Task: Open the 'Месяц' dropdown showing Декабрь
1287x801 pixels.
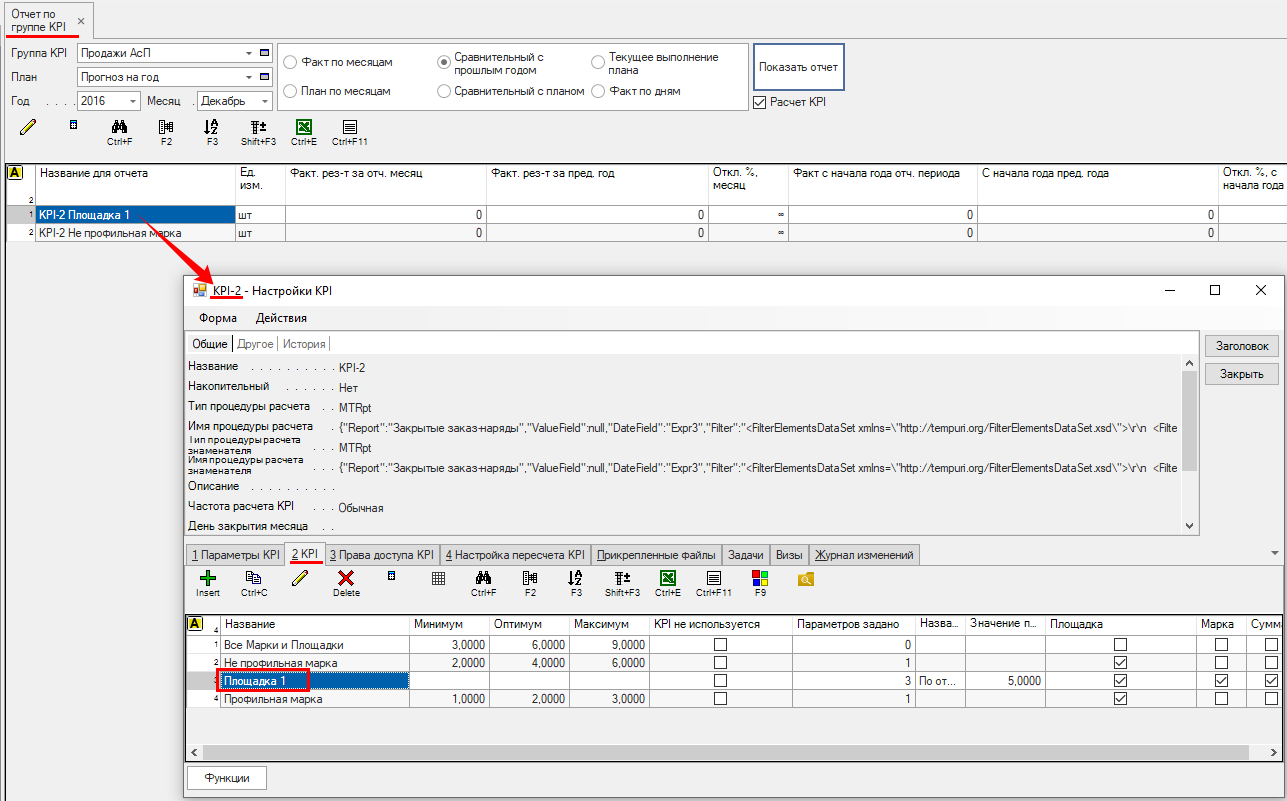Action: pyautogui.click(x=264, y=101)
